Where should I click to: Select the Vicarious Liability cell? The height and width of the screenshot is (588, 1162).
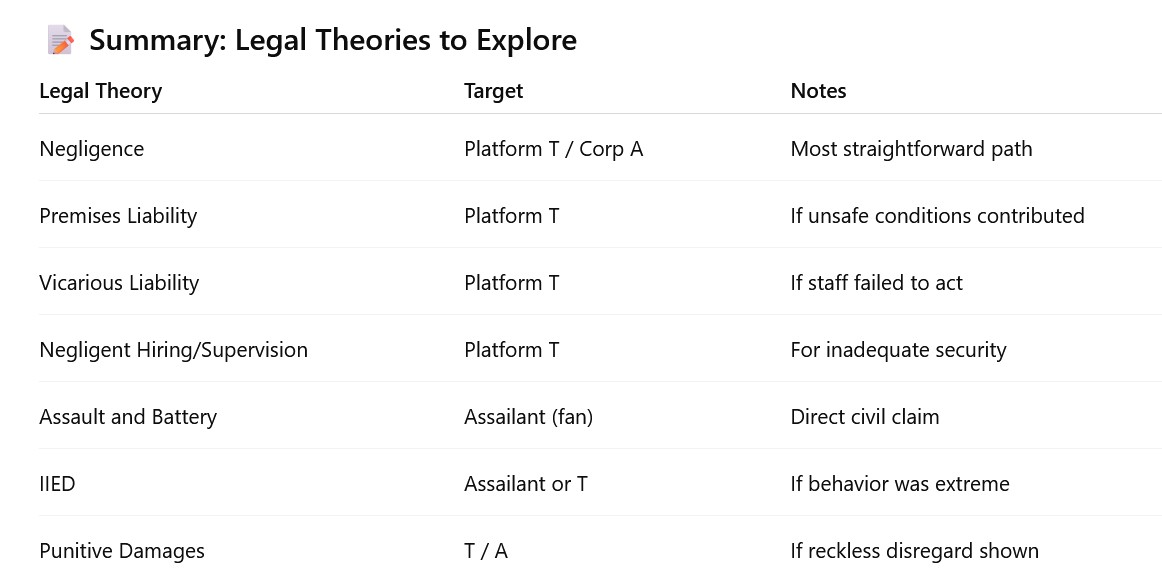tap(119, 283)
